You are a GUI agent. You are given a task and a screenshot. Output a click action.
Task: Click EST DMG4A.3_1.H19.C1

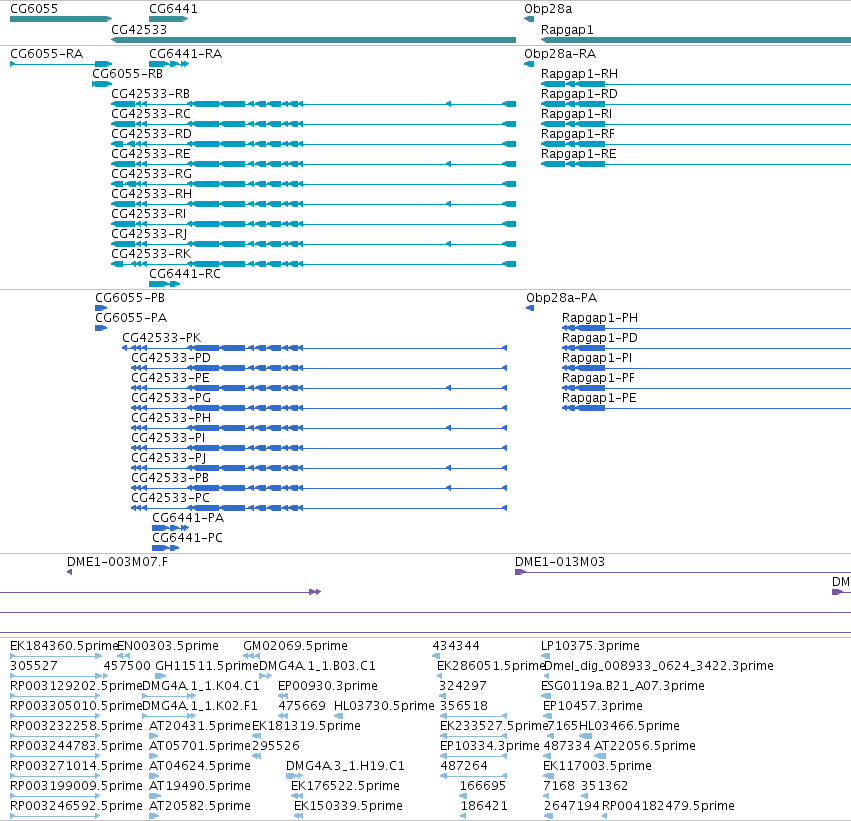coord(345,766)
